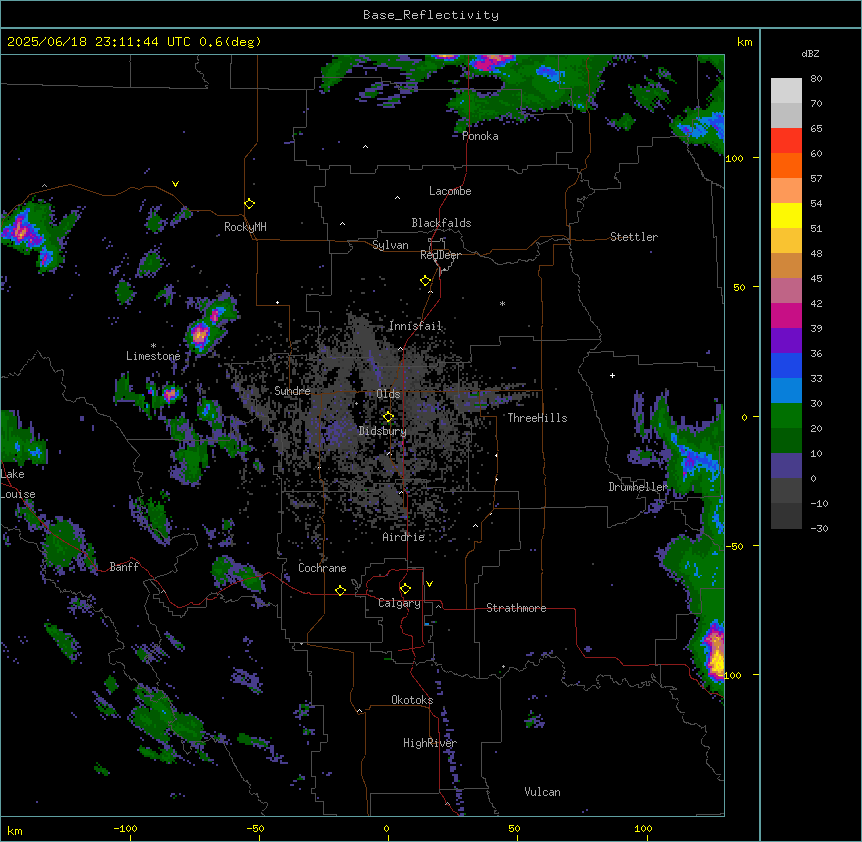Viewport: 862px width, 842px height.
Task: Click the km label at bottom-left corner
Action: pos(15,830)
